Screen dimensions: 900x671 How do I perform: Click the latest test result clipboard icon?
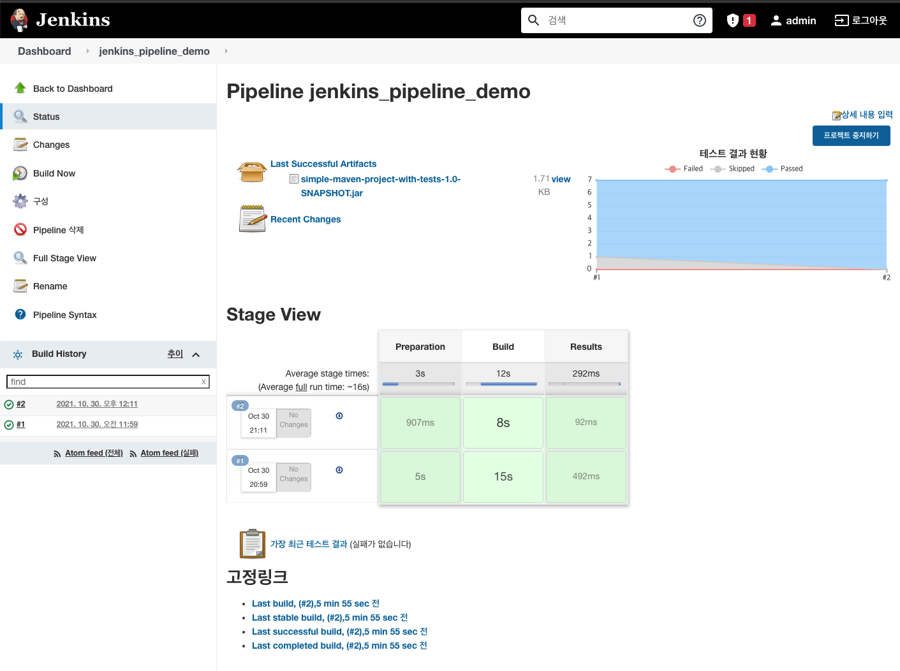(x=252, y=544)
